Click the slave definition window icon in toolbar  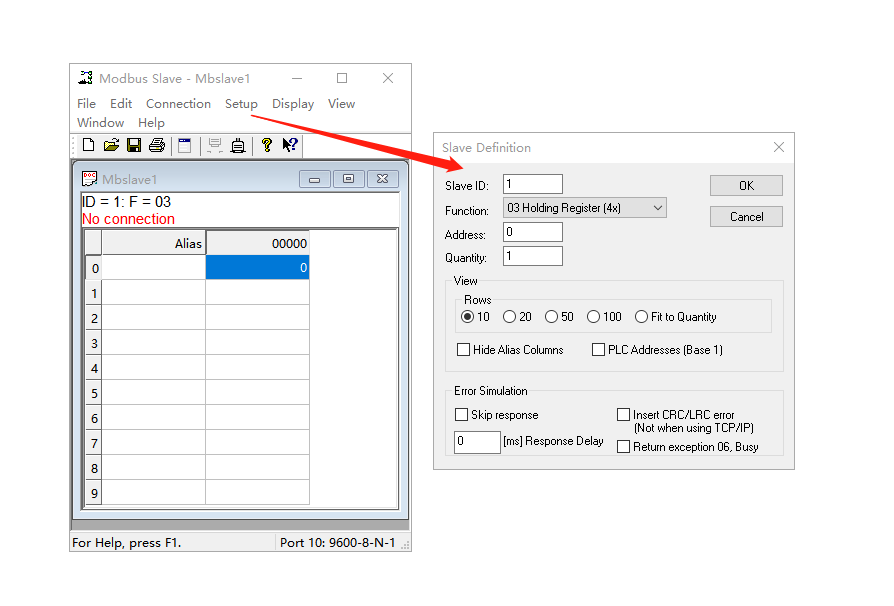pyautogui.click(x=184, y=145)
